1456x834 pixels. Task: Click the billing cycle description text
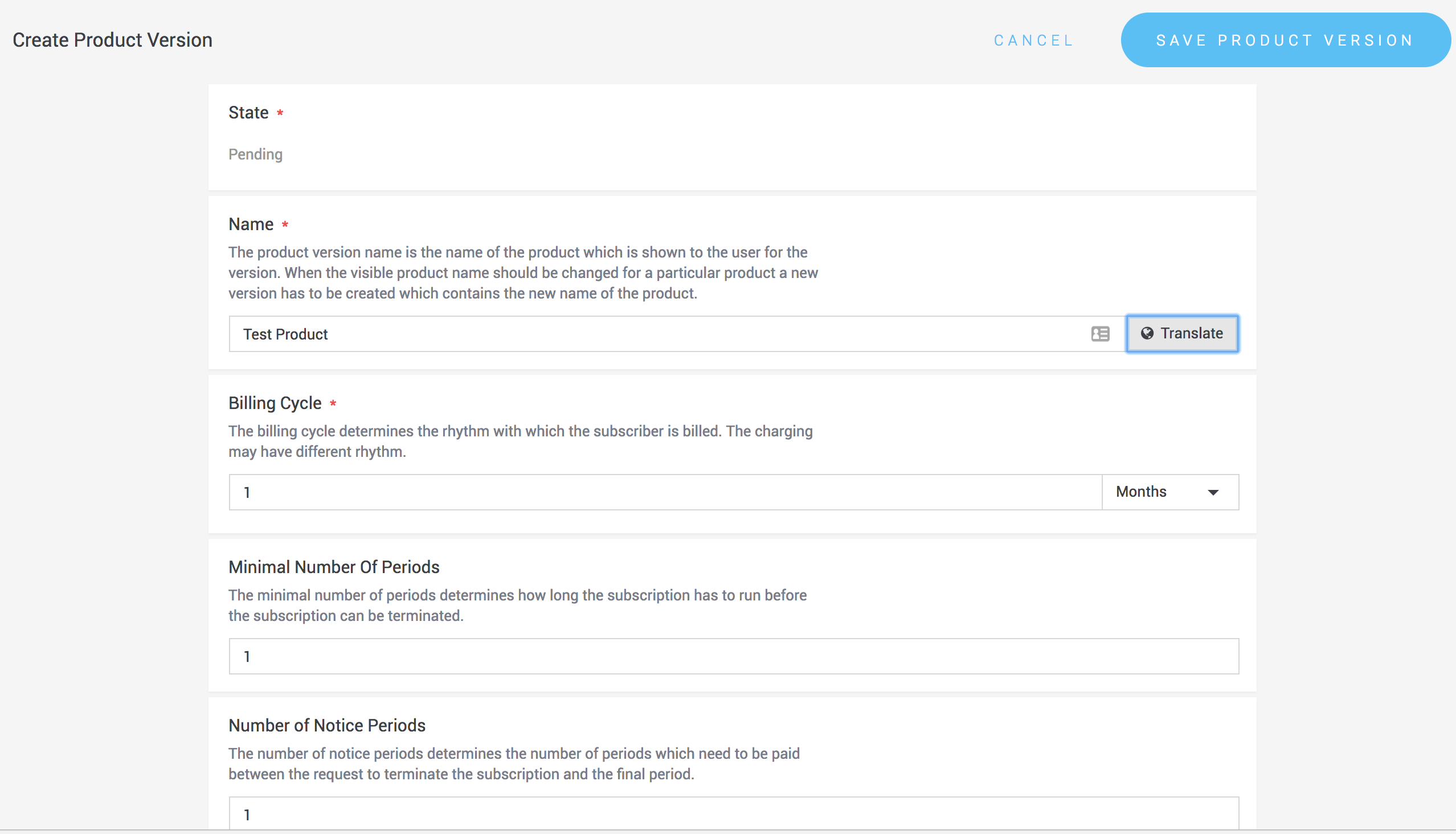[520, 441]
